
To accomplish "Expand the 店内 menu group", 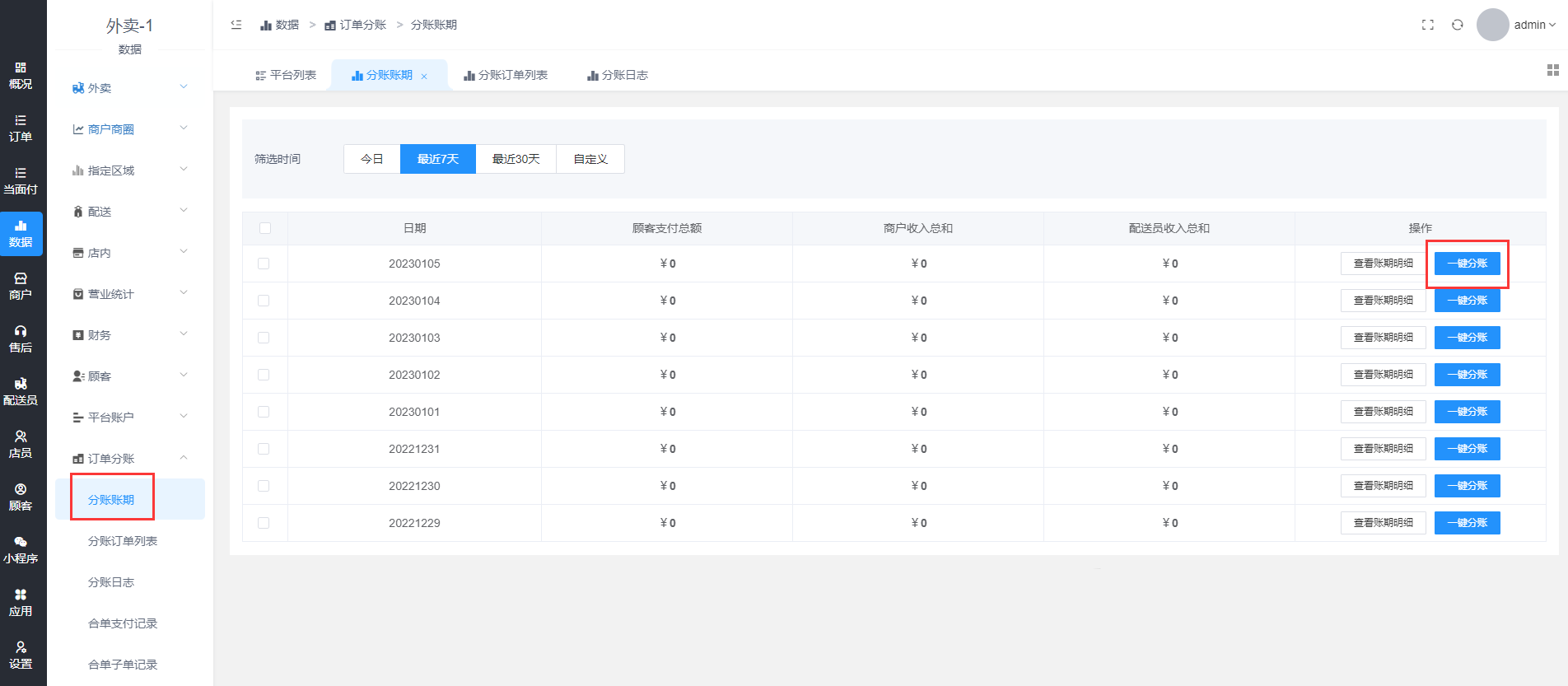I will click(130, 252).
